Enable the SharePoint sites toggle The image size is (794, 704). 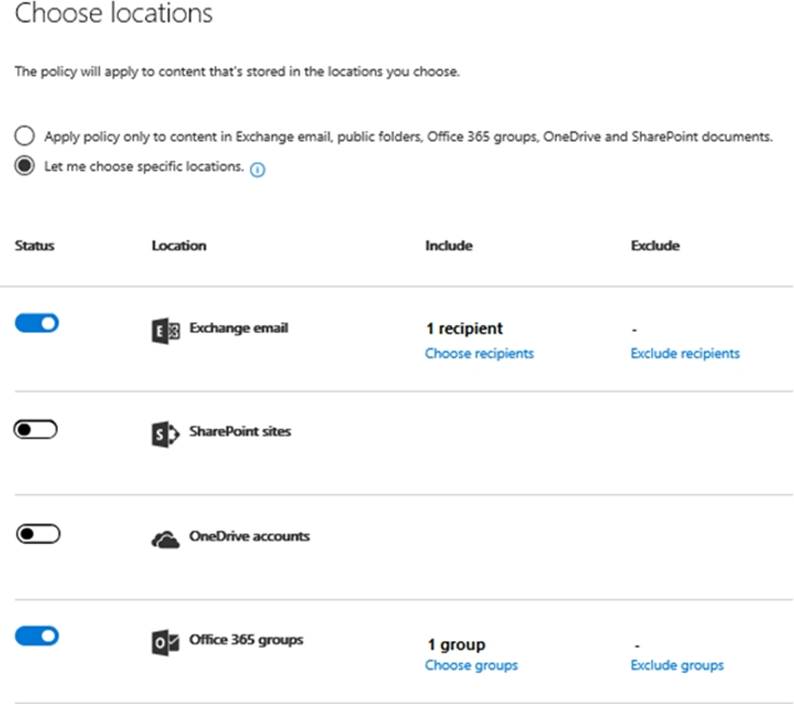point(37,429)
